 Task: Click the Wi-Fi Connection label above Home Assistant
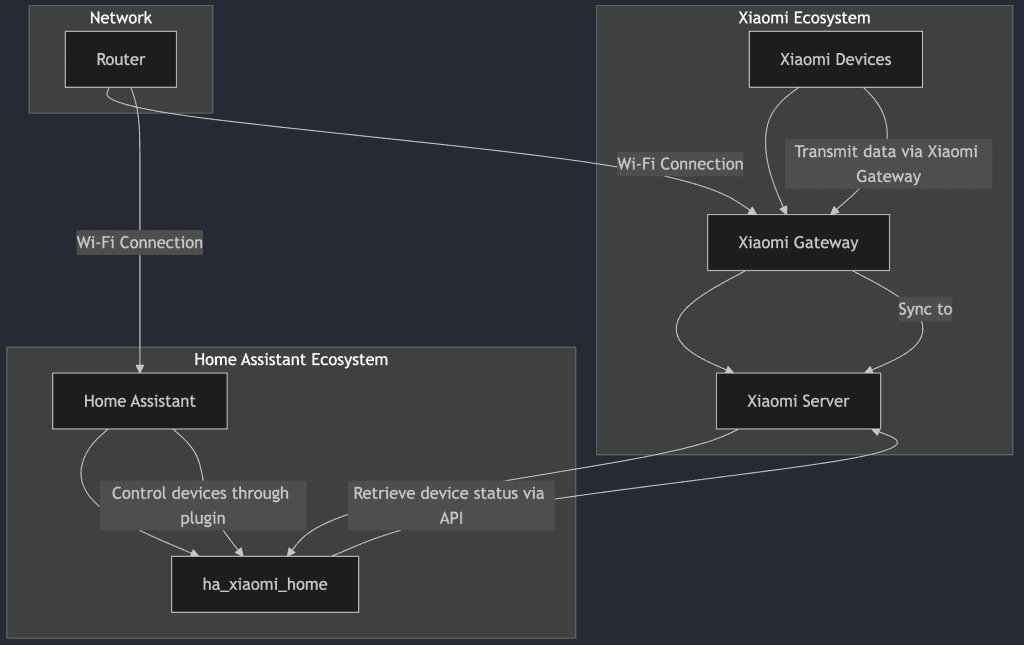tap(140, 242)
